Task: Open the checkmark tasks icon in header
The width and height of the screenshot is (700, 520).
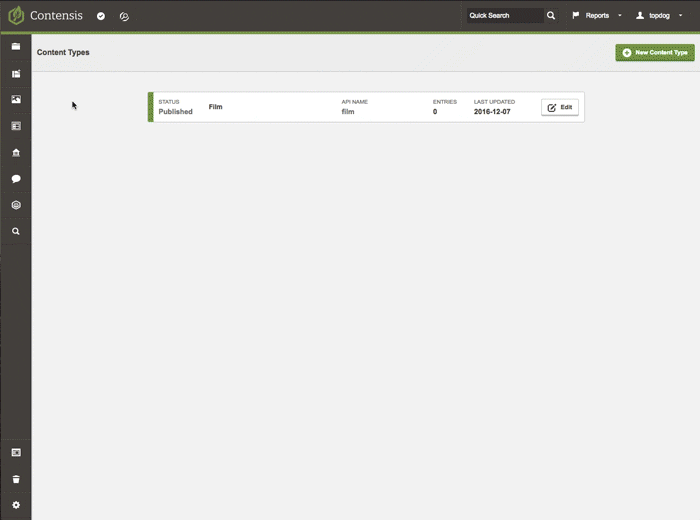Action: (x=101, y=16)
